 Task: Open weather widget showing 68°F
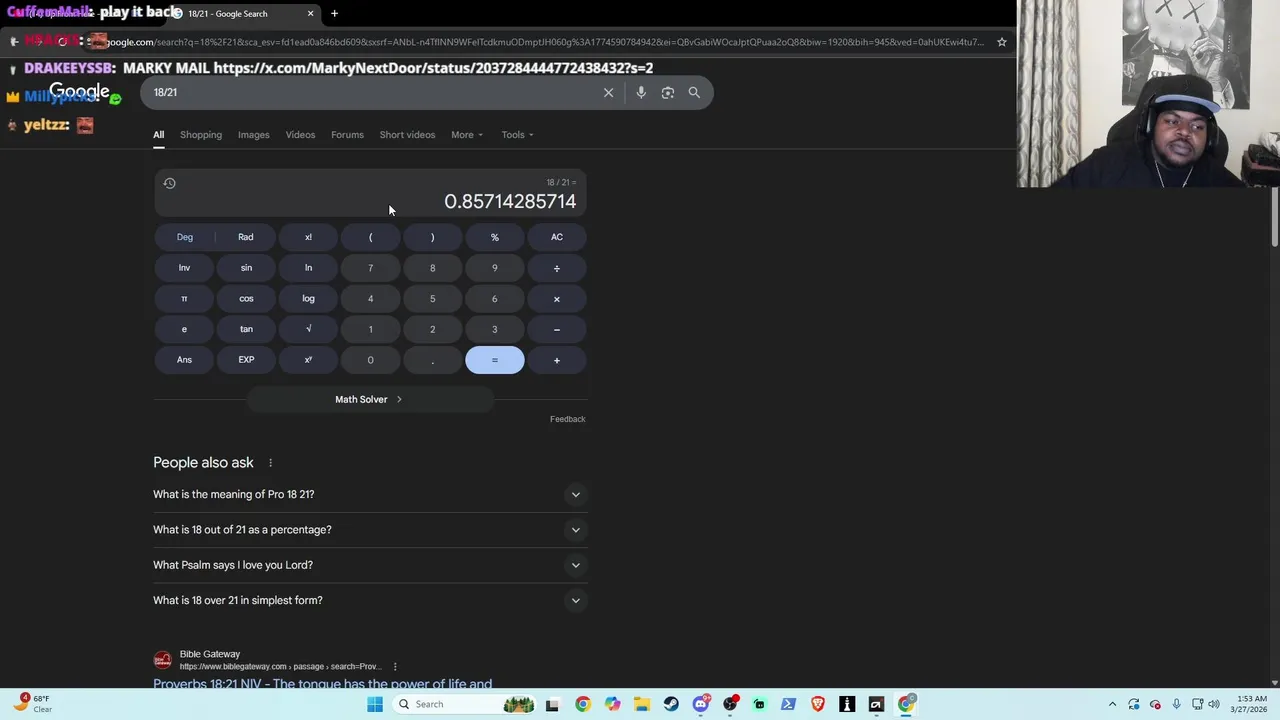32,704
